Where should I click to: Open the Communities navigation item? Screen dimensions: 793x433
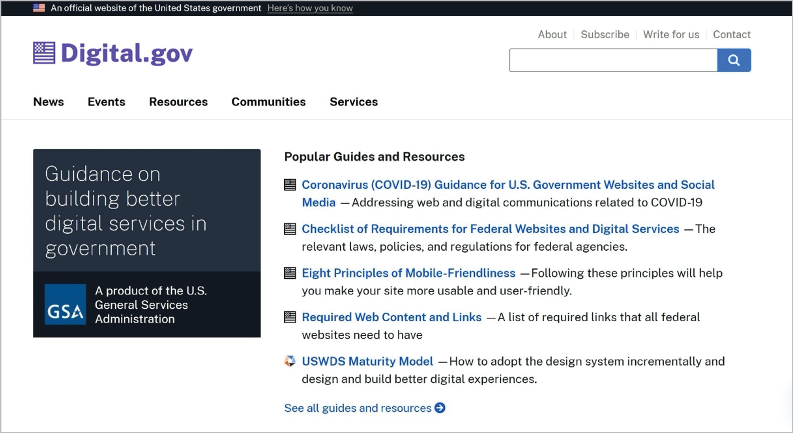[268, 102]
